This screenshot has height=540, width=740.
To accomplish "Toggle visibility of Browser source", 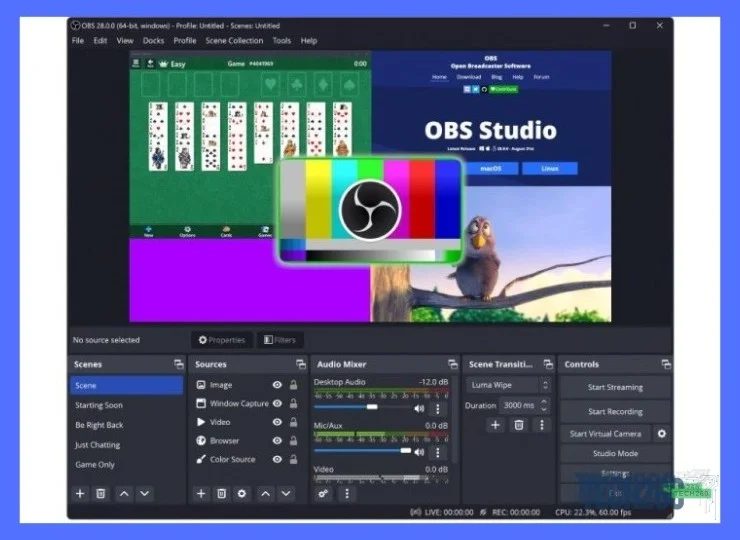I will (x=277, y=440).
